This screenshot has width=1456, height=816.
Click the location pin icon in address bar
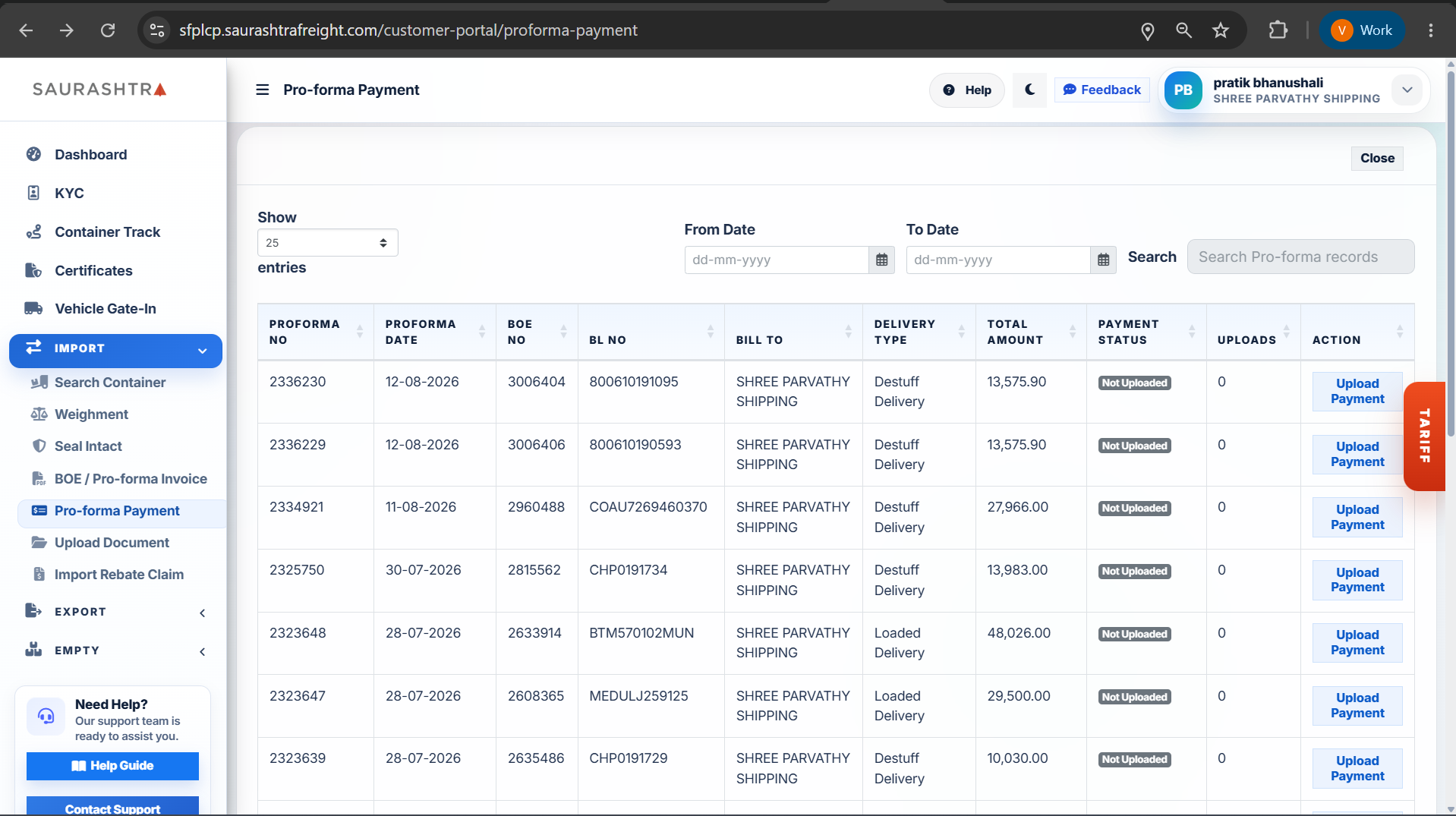click(1148, 30)
